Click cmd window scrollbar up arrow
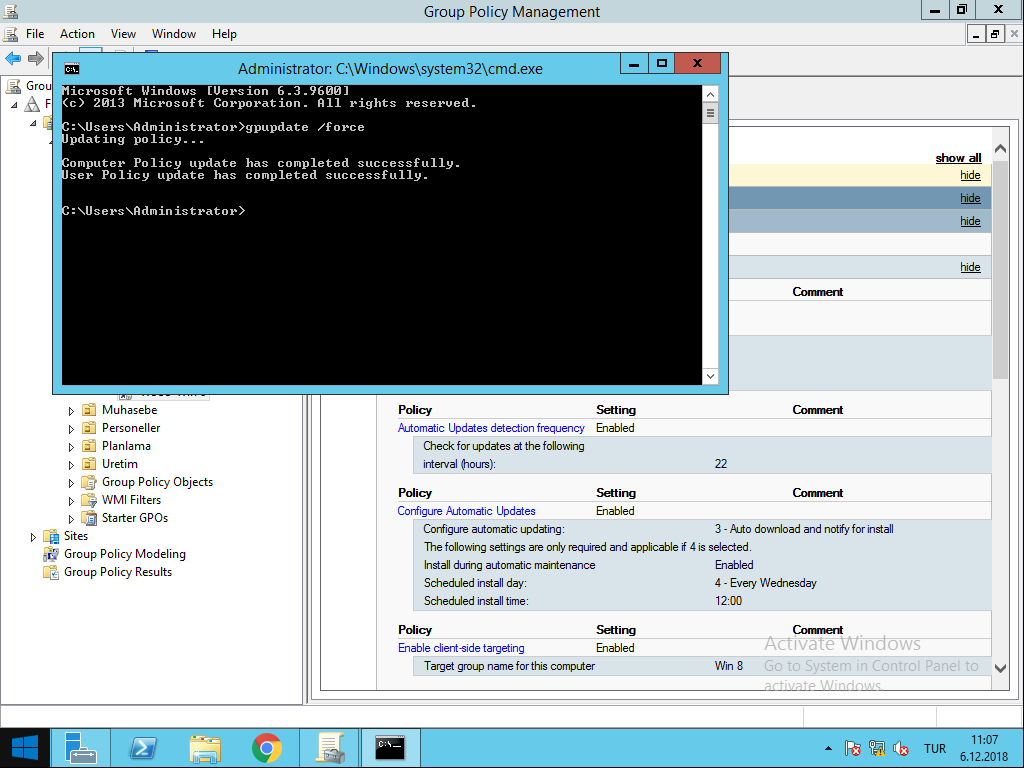This screenshot has height=768, width=1024. 710,95
